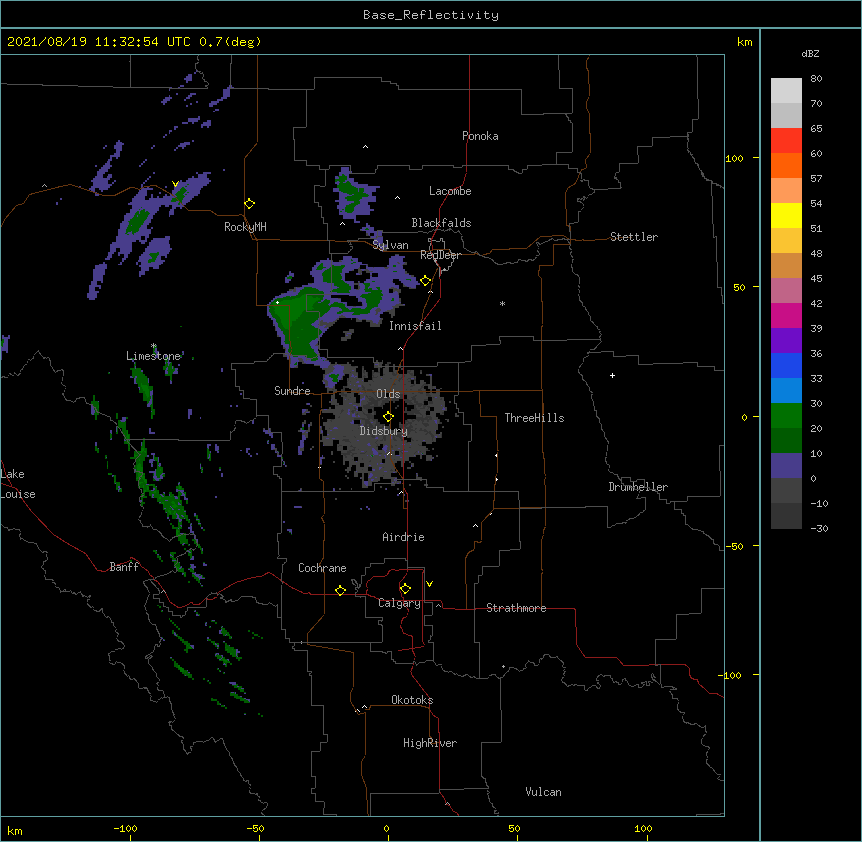Click the Airdrie label
862x842 pixels.
[x=403, y=537]
